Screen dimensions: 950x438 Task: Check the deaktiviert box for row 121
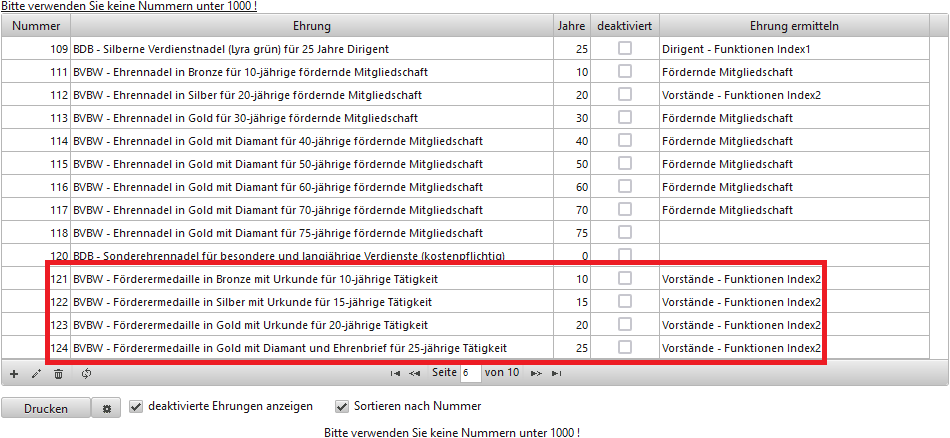[625, 278]
